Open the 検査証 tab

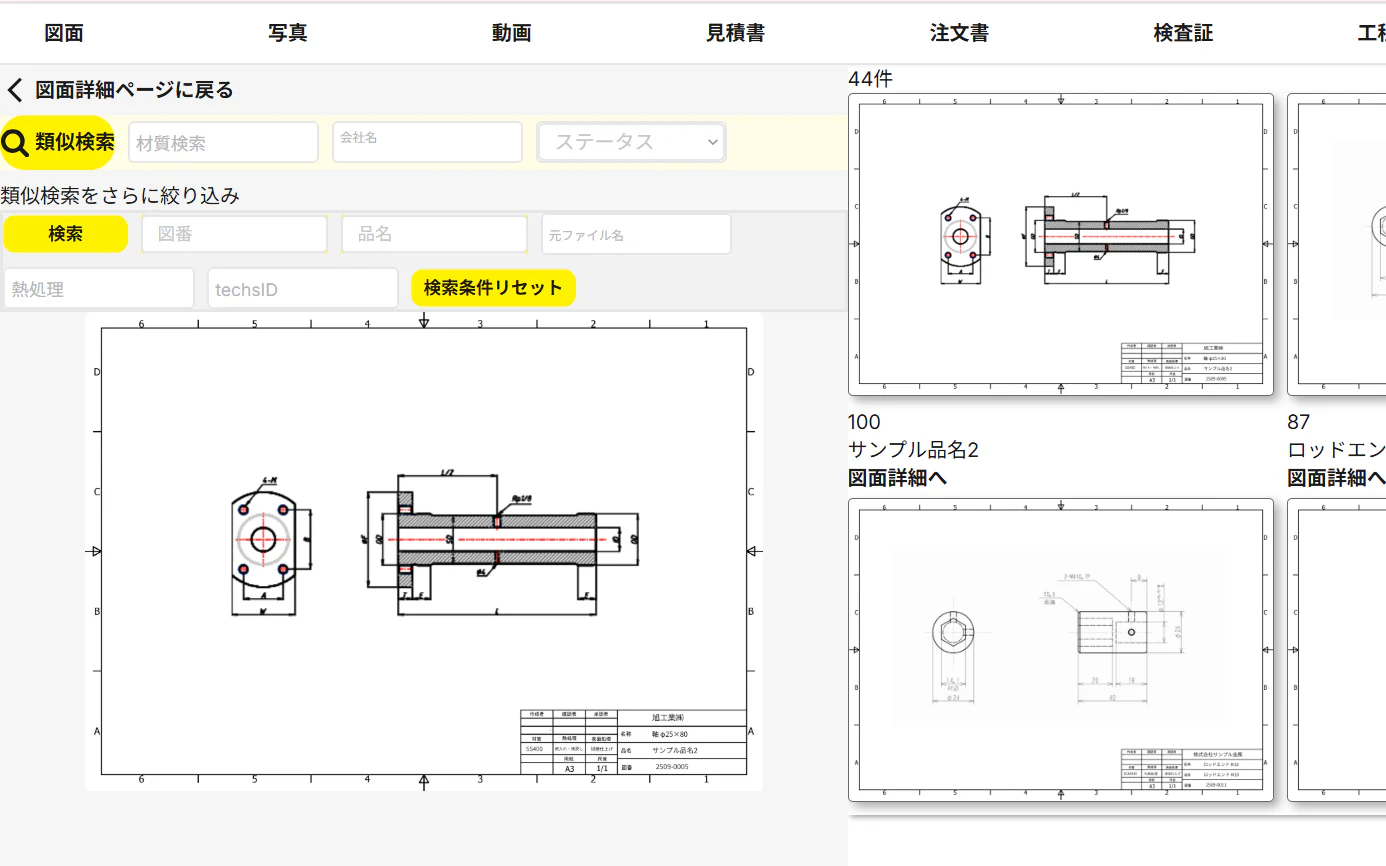click(x=1183, y=33)
